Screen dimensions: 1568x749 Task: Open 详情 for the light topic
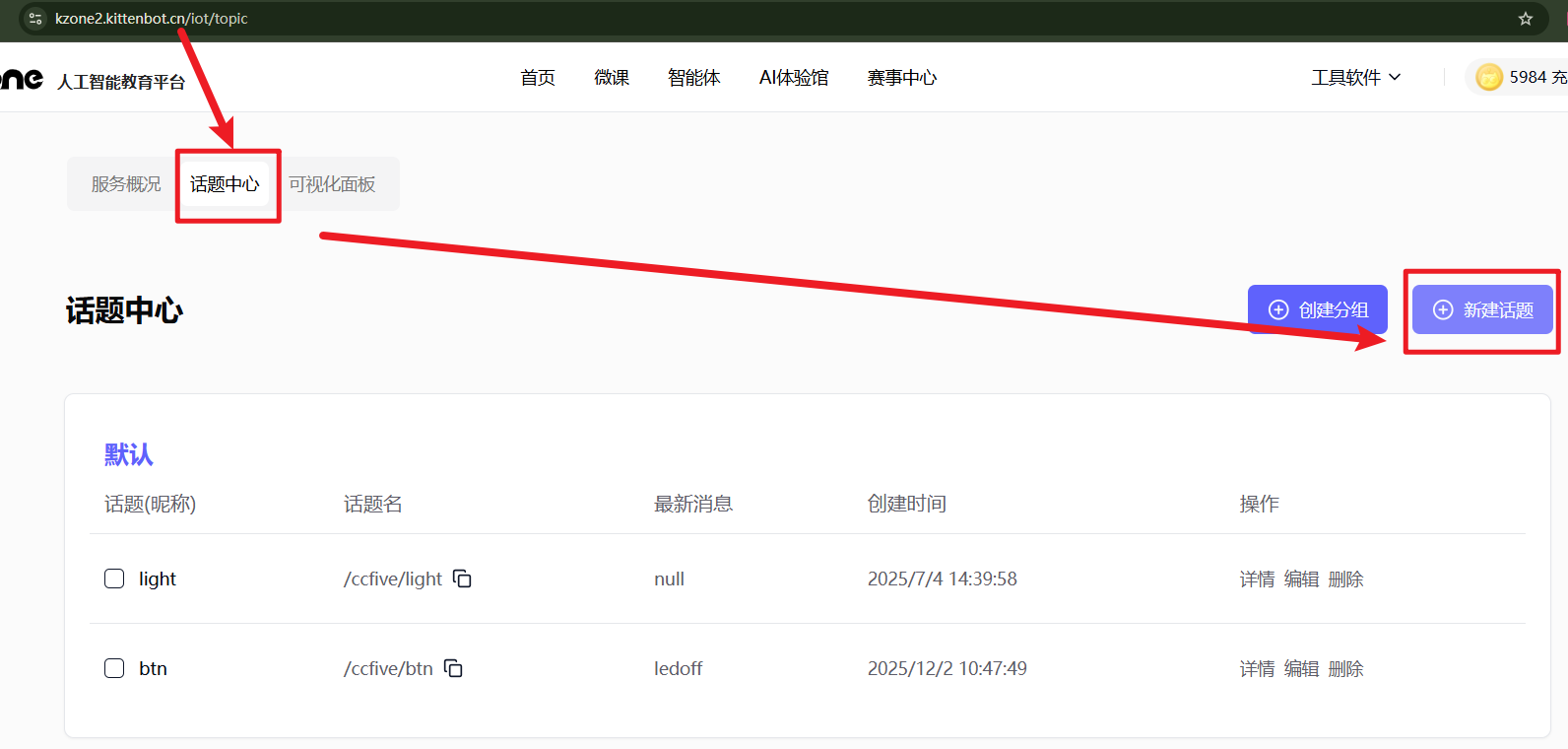1257,579
